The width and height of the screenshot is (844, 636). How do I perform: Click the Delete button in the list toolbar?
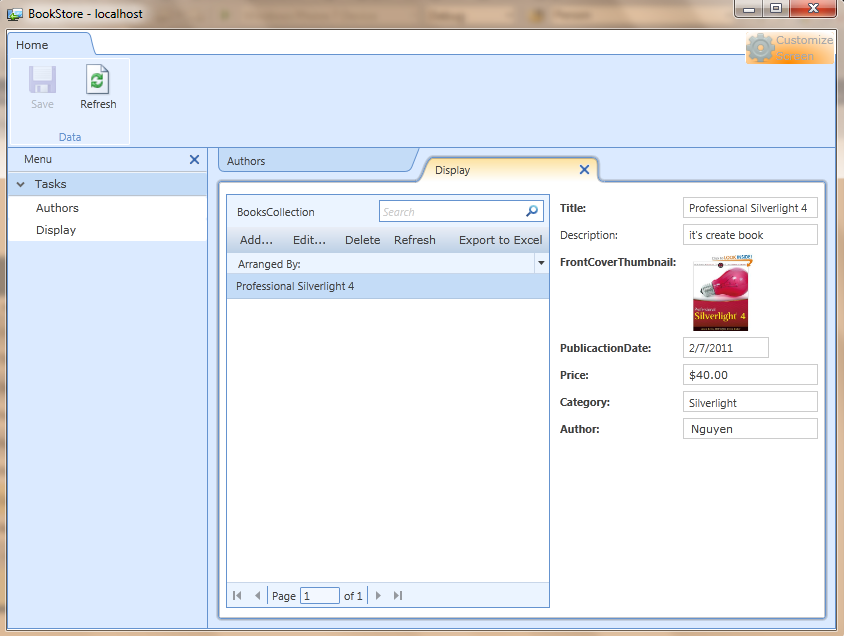click(362, 240)
